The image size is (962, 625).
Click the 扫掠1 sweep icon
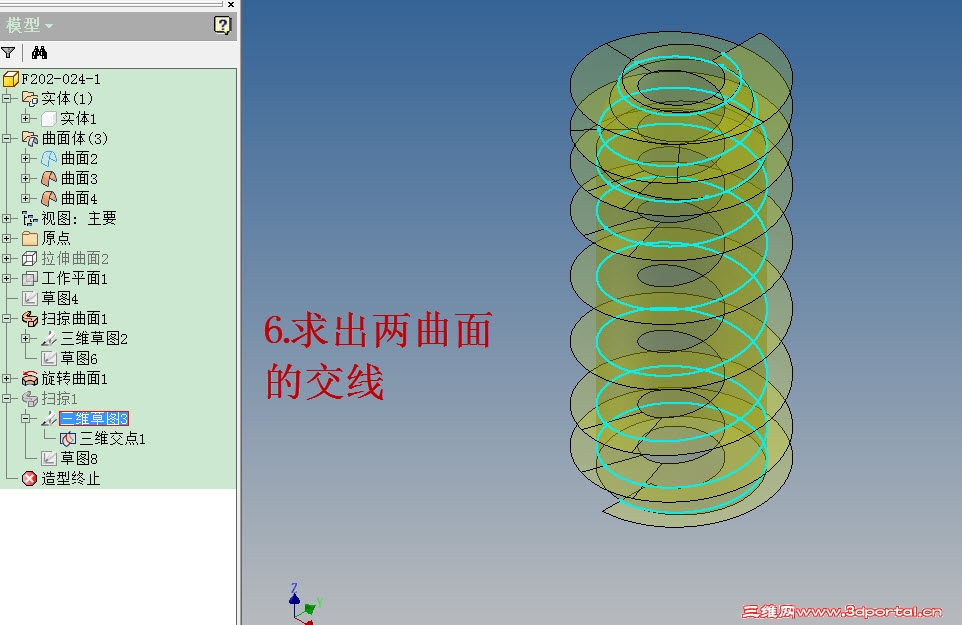[x=29, y=399]
